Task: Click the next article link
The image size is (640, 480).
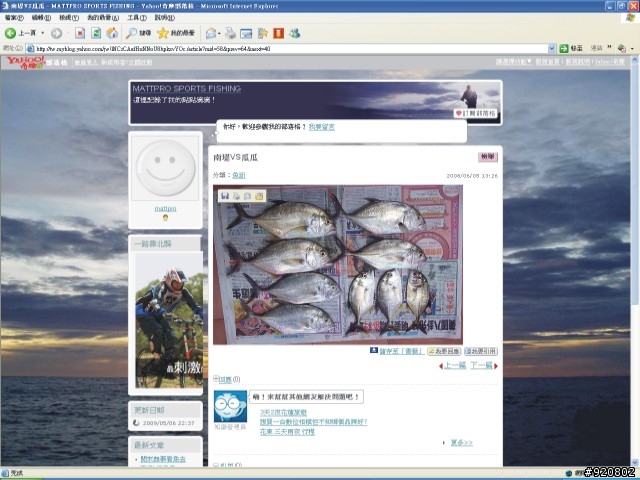Action: (x=481, y=365)
